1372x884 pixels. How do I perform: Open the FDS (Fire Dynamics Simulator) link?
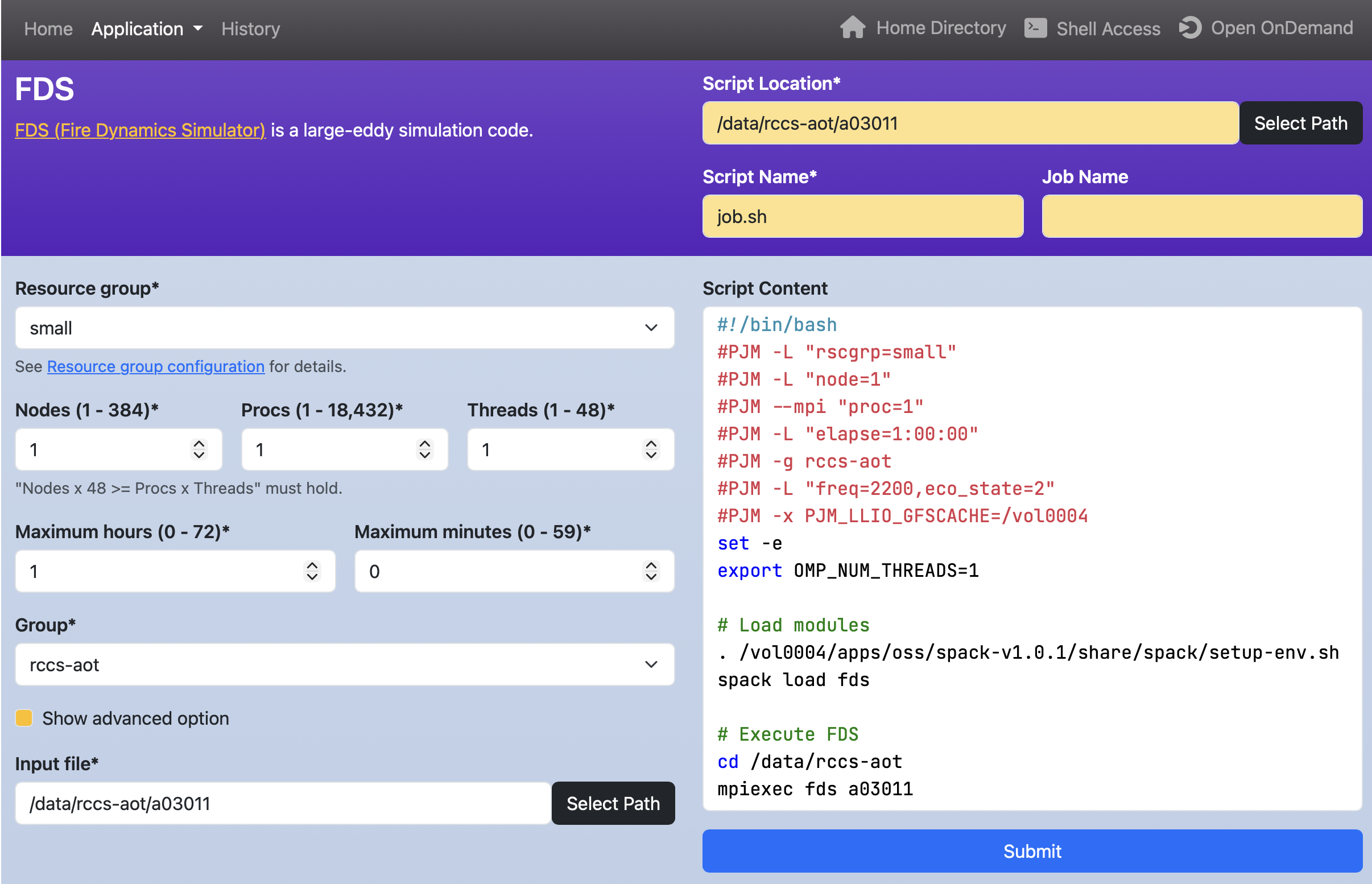click(140, 130)
